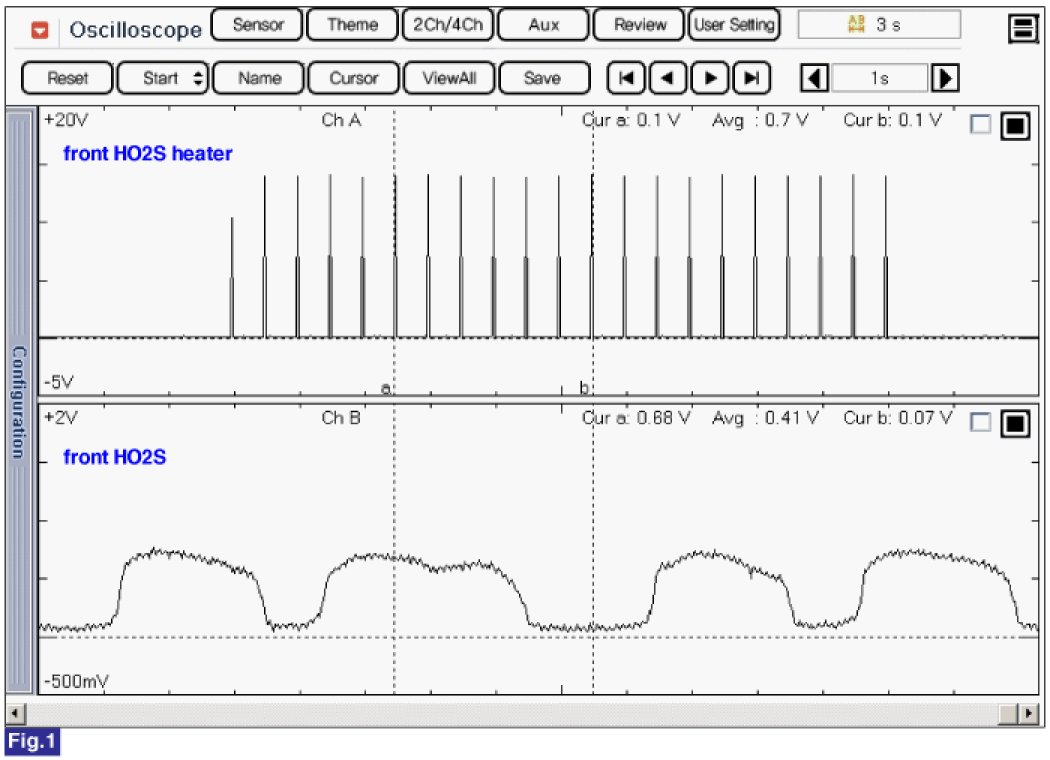Click the -500mV scale label

pyautogui.click(x=76, y=681)
